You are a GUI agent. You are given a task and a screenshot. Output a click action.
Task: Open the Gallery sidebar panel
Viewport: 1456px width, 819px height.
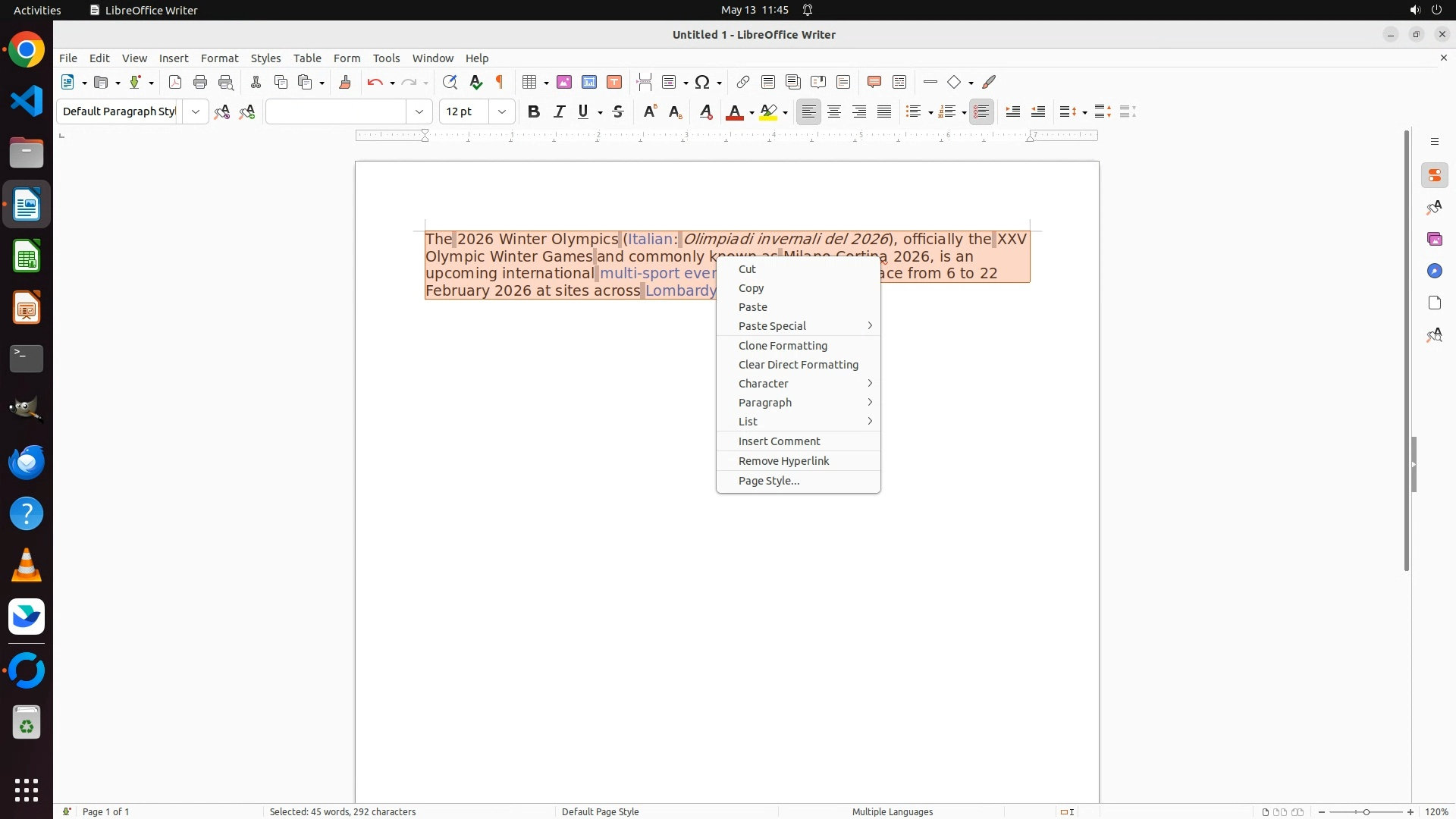pos(1434,240)
